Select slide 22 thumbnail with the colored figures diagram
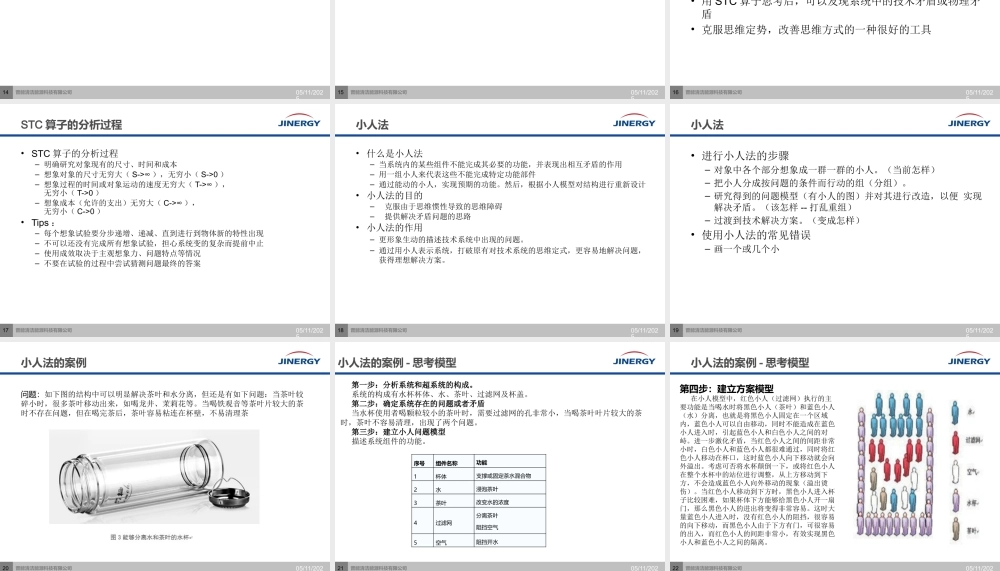This screenshot has height=571, width=1000. [835, 457]
